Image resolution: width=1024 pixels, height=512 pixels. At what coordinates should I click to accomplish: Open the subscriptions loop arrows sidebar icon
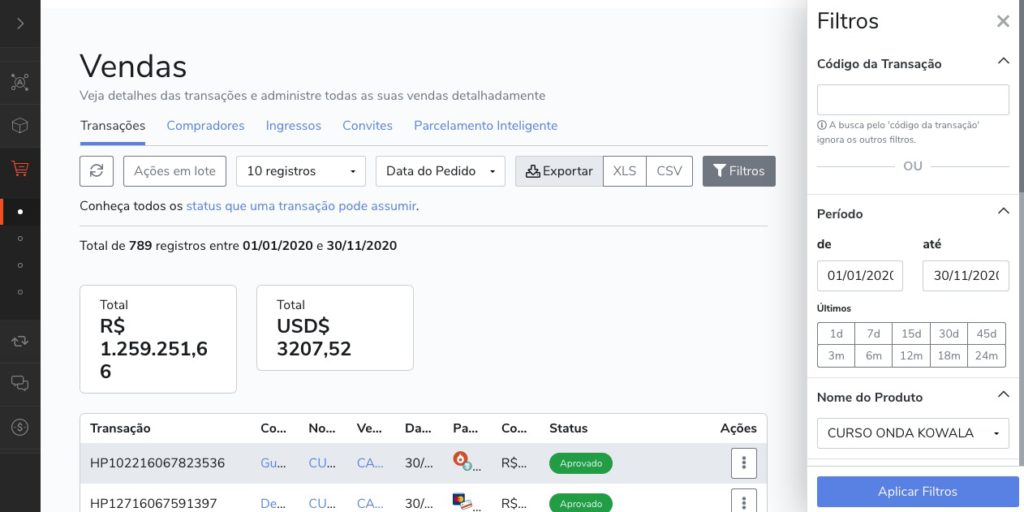tap(20, 340)
